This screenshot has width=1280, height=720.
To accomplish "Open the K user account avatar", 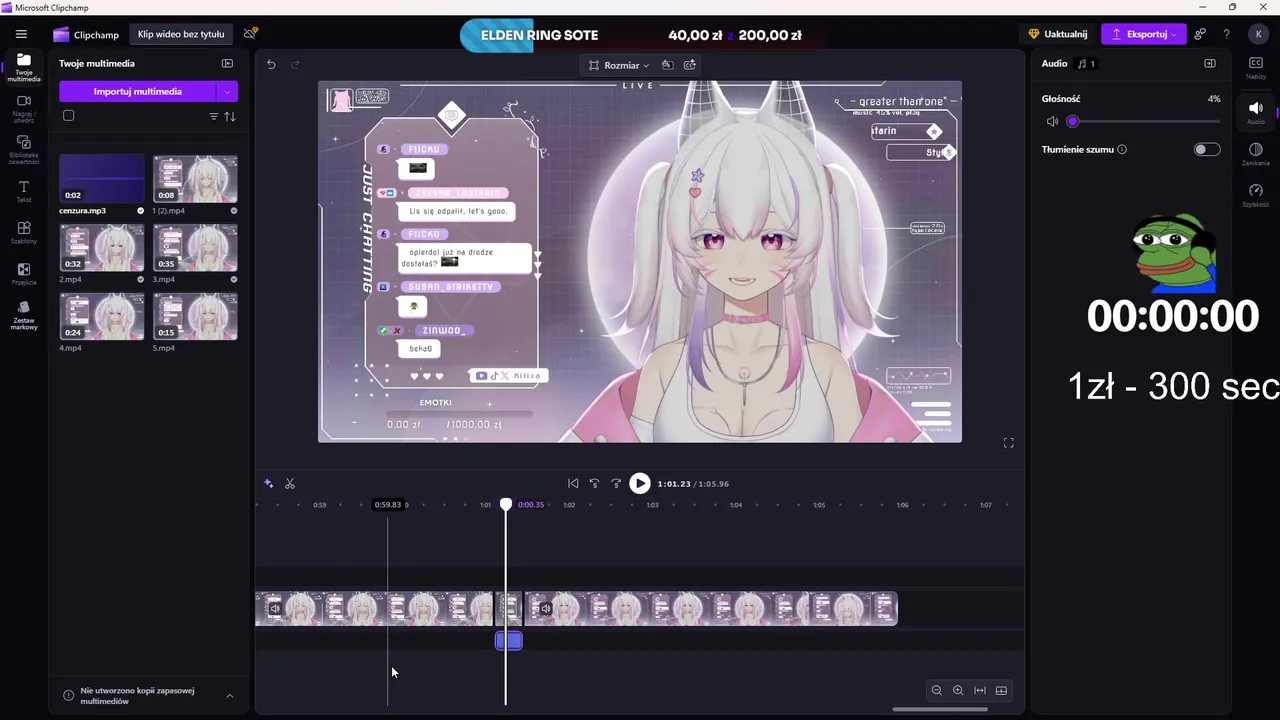I will 1258,34.
